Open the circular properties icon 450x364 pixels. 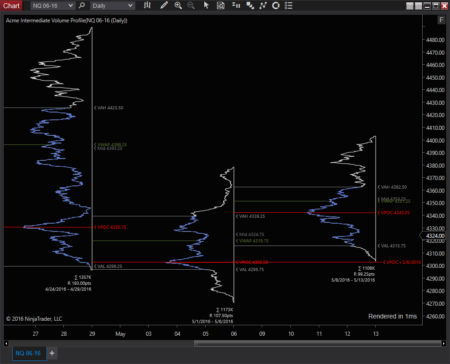tap(276, 5)
